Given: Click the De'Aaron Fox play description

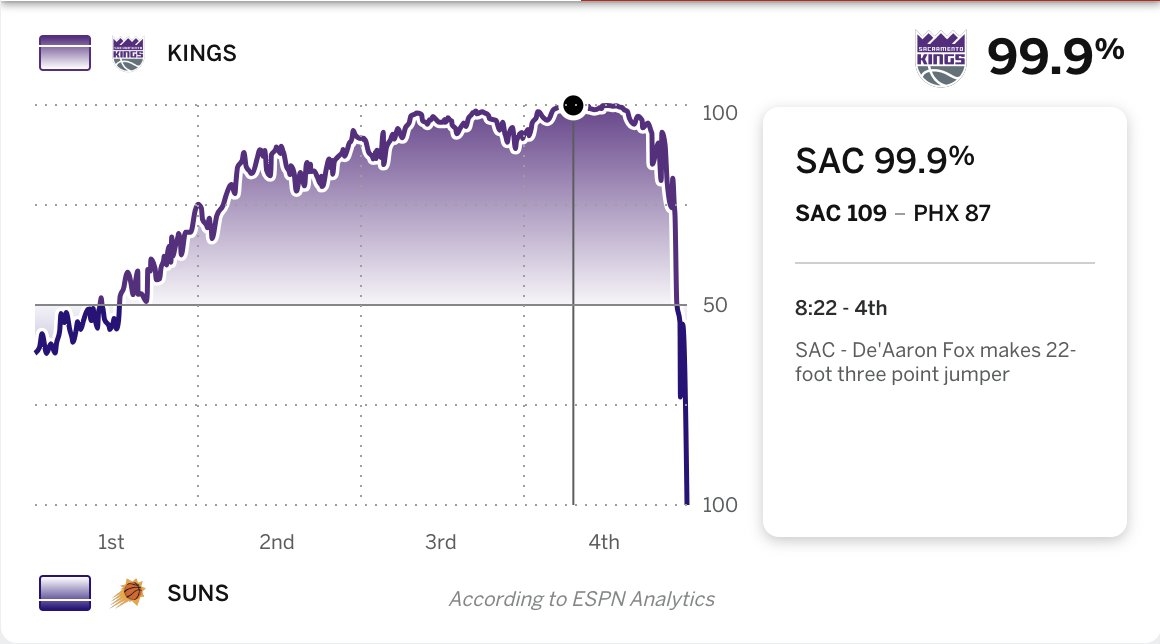Looking at the screenshot, I should click(x=936, y=362).
